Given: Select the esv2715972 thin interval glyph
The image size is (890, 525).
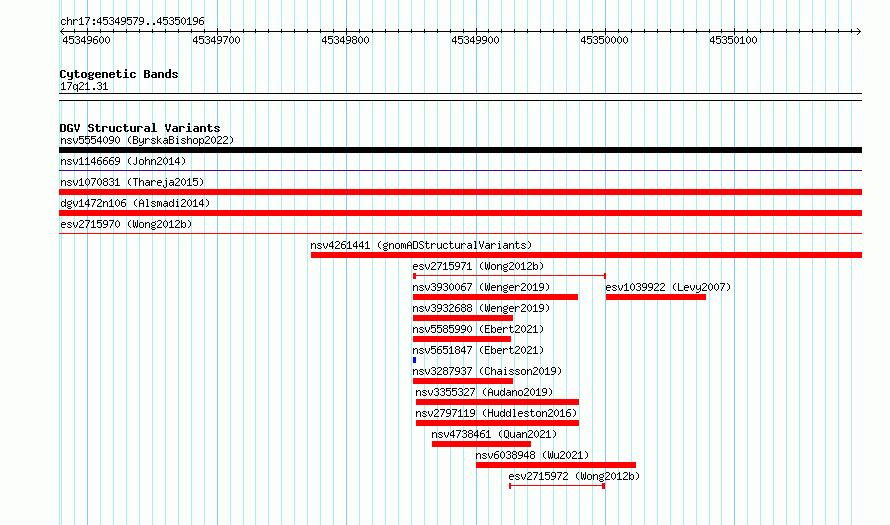Looking at the screenshot, I should [x=557, y=486].
